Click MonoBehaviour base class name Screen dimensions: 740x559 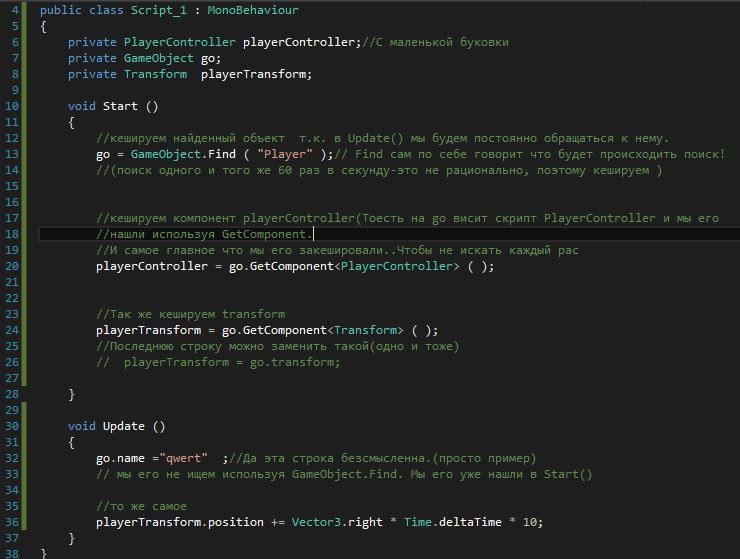pos(253,10)
